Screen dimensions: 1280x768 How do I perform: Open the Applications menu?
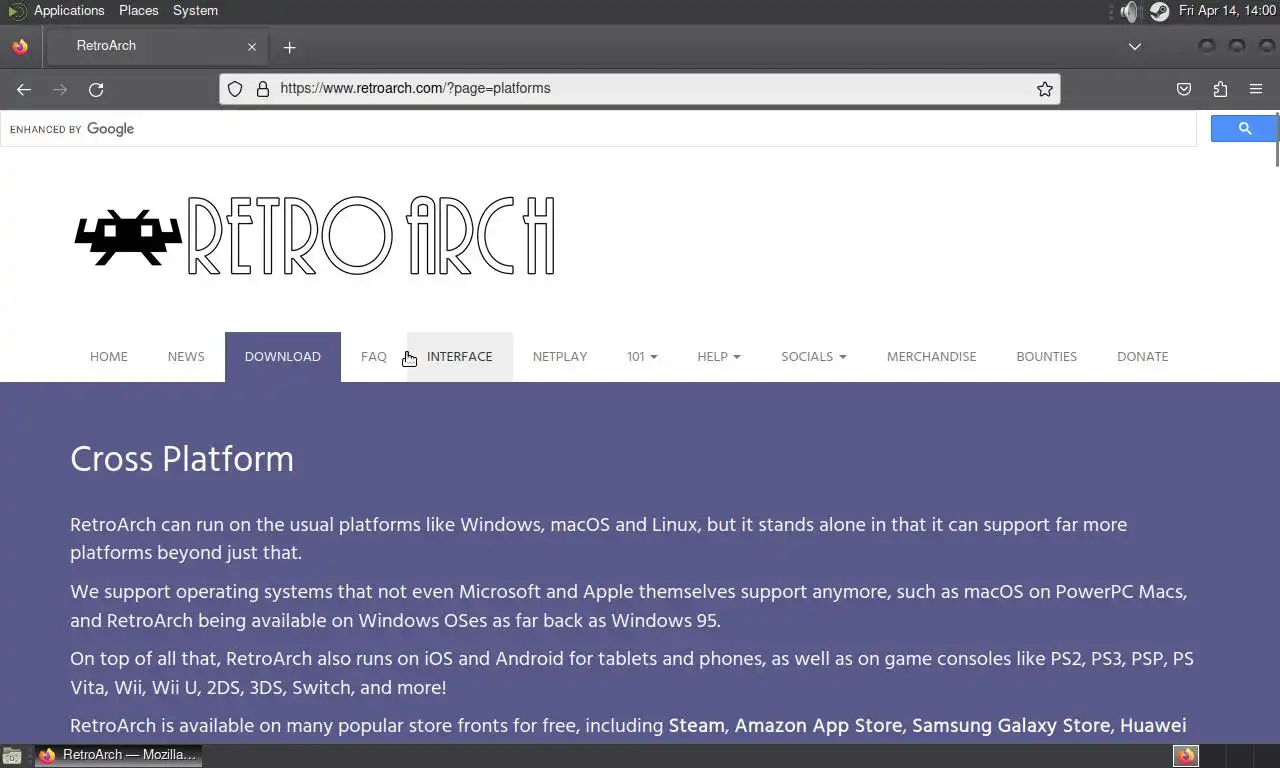click(x=69, y=11)
